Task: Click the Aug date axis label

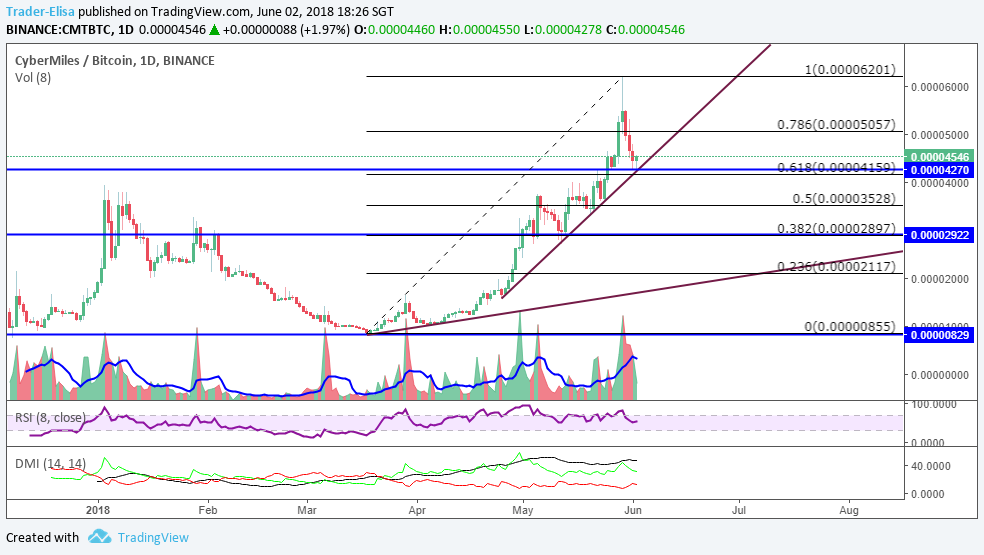Action: coord(848,510)
